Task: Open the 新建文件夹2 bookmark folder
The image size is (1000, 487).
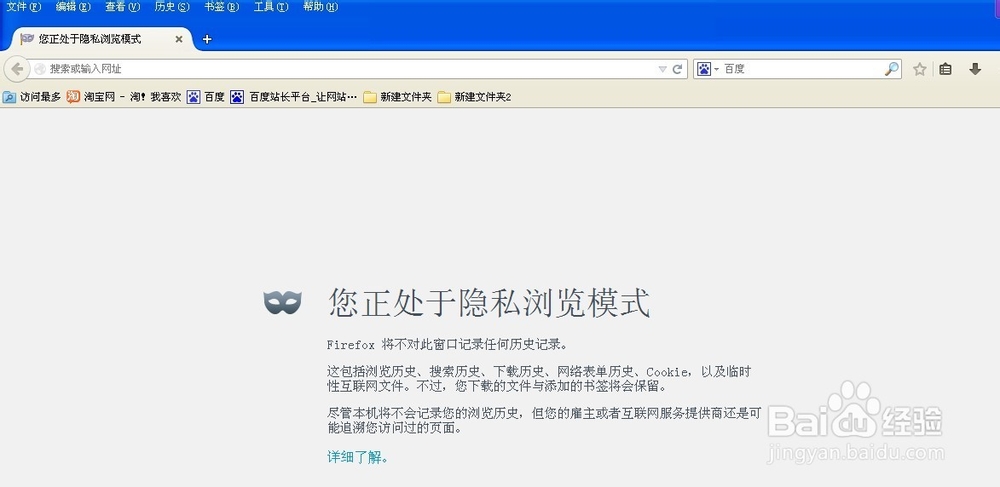Action: (474, 97)
